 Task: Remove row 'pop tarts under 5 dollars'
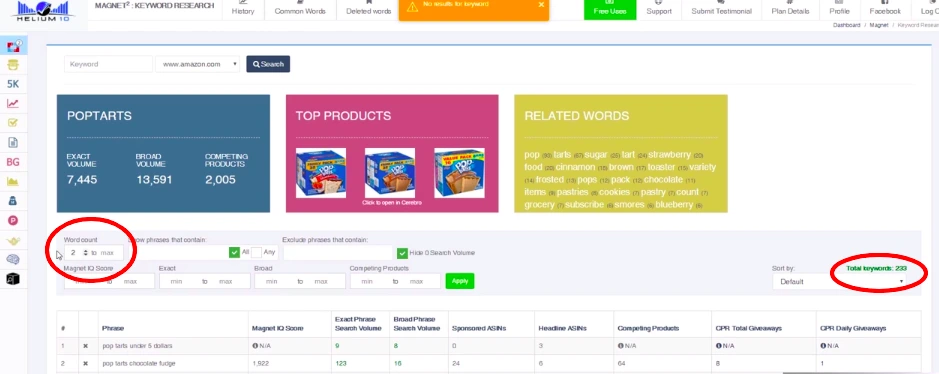pyautogui.click(x=85, y=346)
